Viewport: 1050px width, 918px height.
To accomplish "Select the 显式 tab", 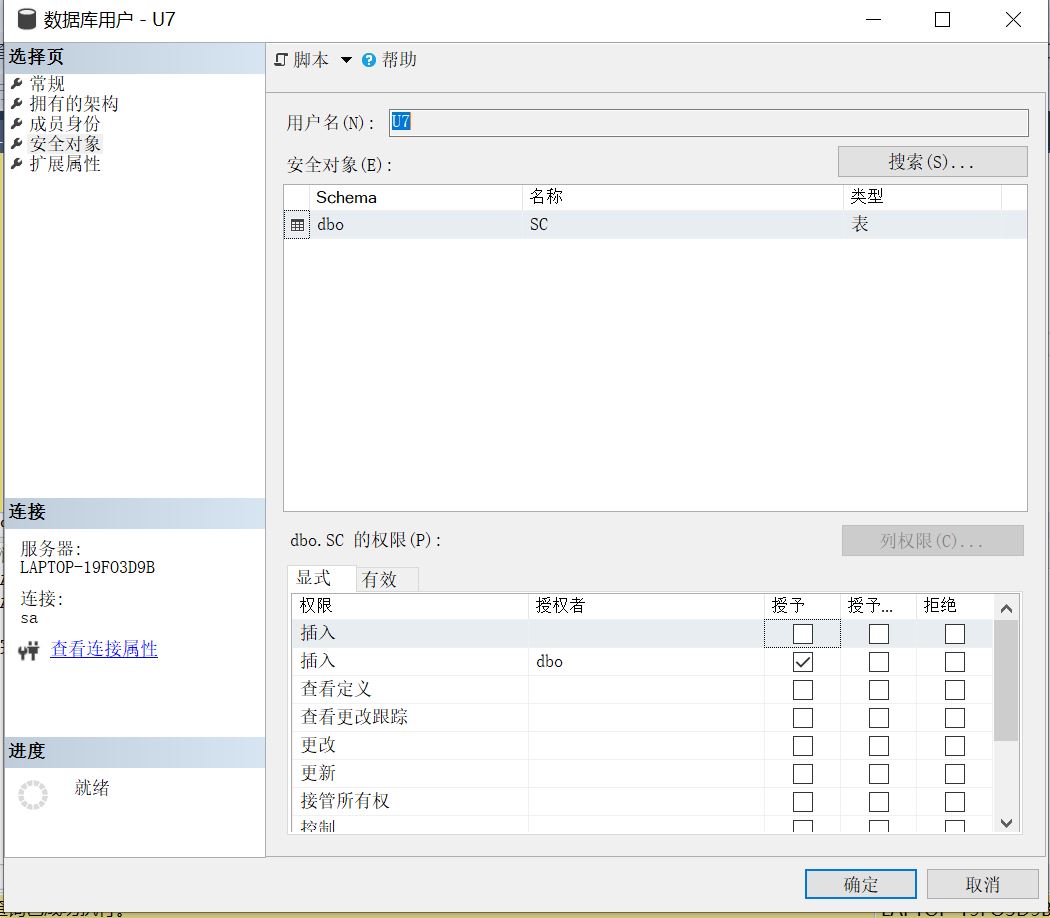I will [x=322, y=578].
